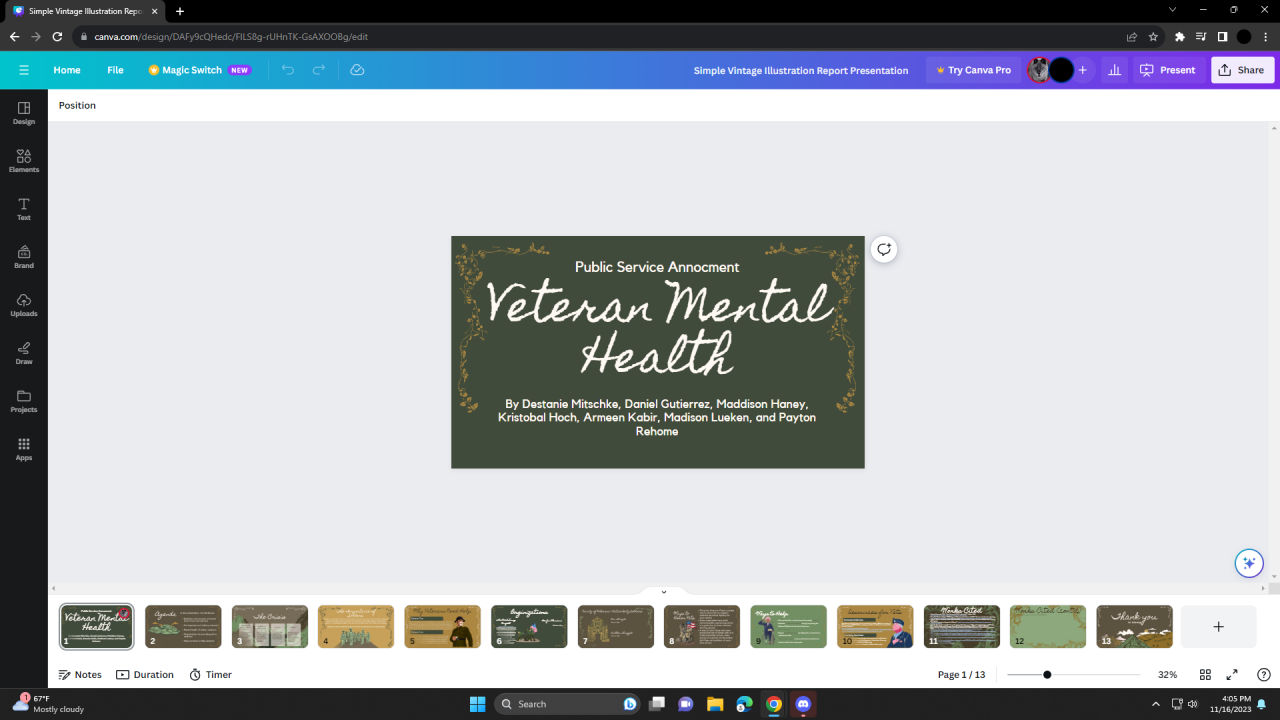Screen dimensions: 1280x720
Task: Undo the last action
Action: pos(288,70)
